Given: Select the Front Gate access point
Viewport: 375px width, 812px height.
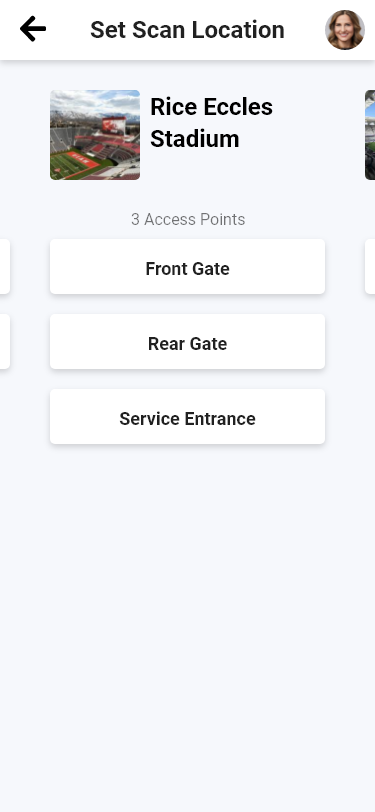Looking at the screenshot, I should [x=188, y=267].
